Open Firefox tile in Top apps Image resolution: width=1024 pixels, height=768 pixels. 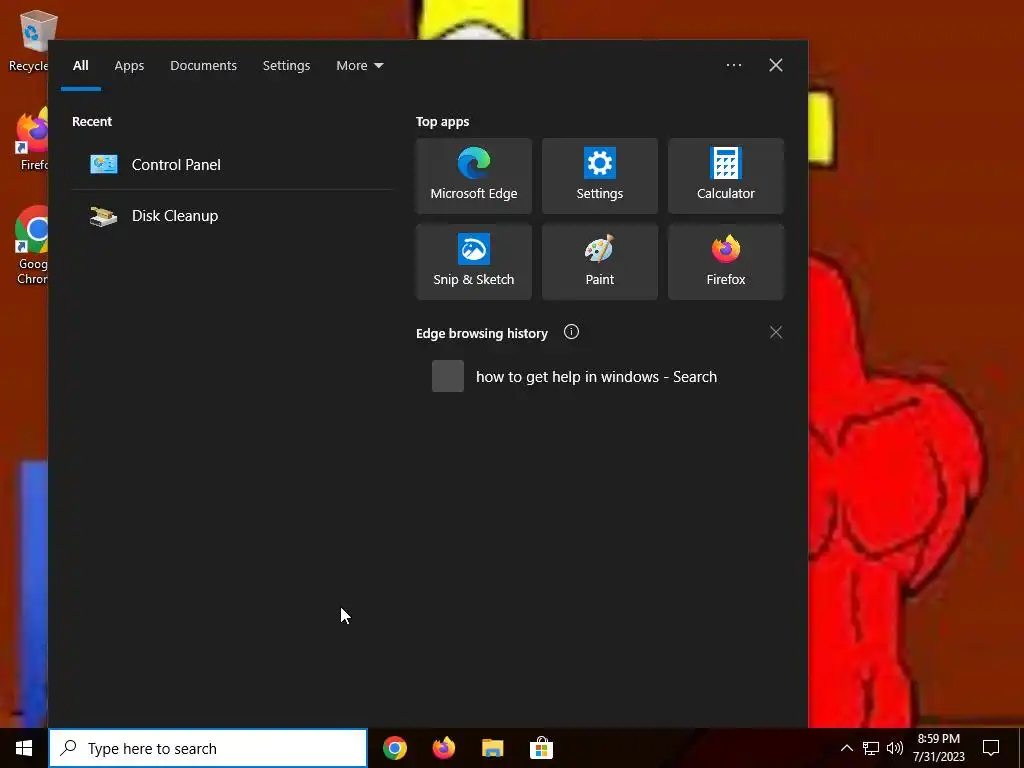click(x=726, y=262)
